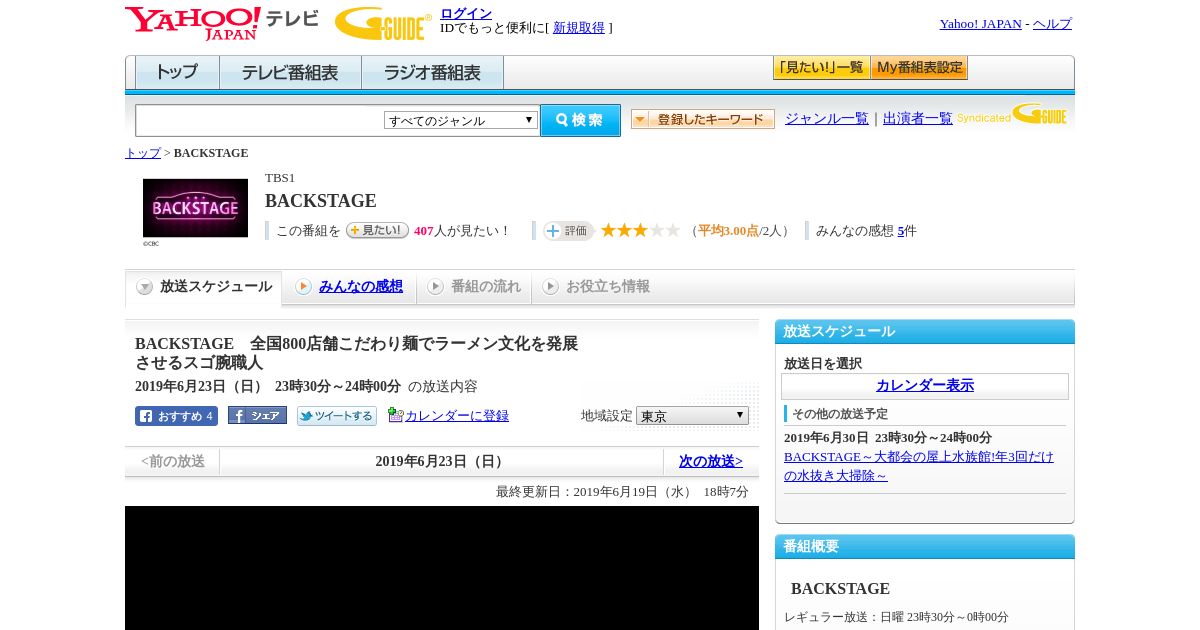
Task: Click the ツイートする Twitter button
Action: coord(337,416)
